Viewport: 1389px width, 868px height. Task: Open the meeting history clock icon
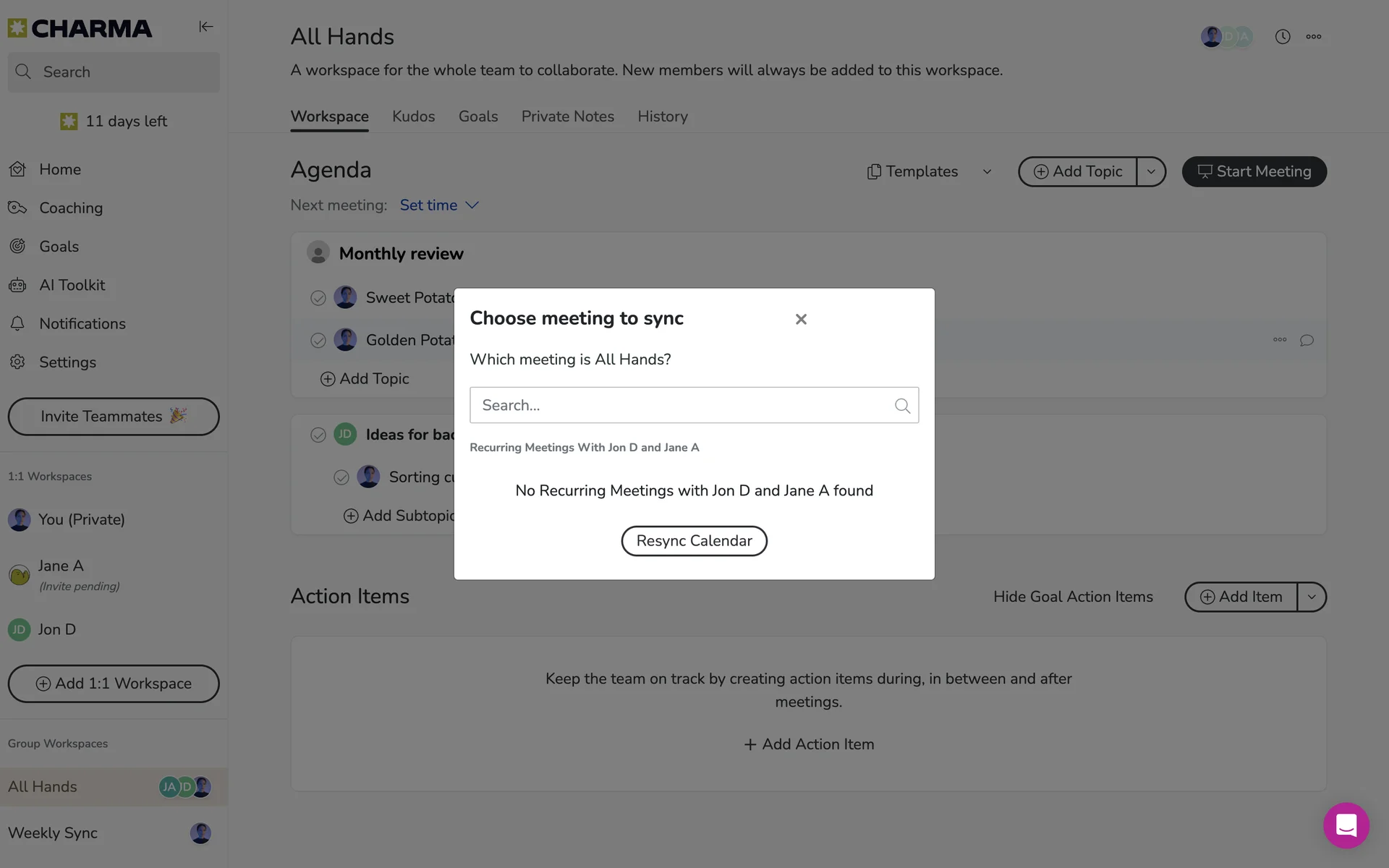click(1282, 37)
